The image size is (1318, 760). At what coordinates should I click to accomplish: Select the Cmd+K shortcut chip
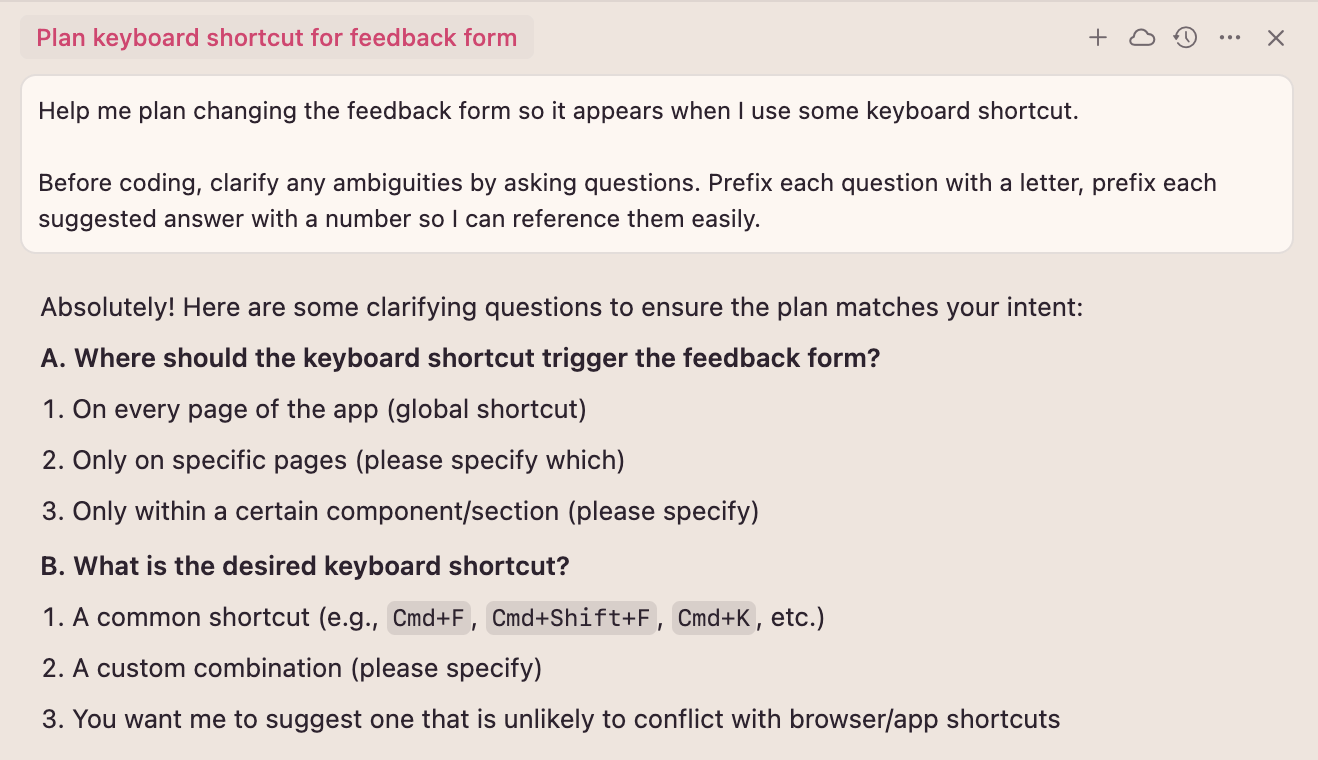(x=713, y=617)
